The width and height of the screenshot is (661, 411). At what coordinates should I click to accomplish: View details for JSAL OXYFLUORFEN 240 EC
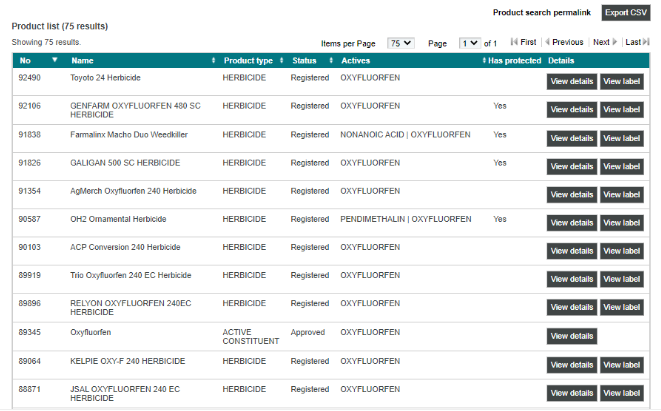pyautogui.click(x=572, y=393)
